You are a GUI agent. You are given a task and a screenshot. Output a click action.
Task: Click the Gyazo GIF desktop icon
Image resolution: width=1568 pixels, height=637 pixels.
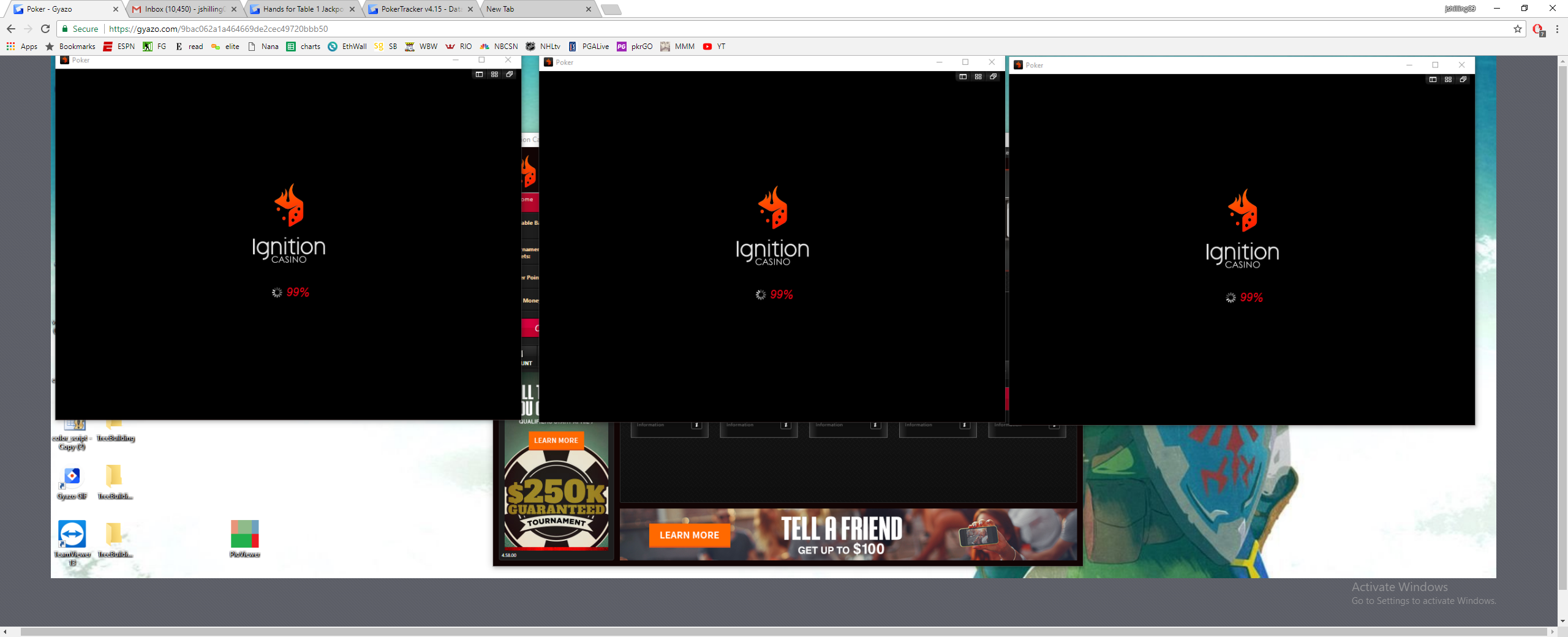(72, 483)
